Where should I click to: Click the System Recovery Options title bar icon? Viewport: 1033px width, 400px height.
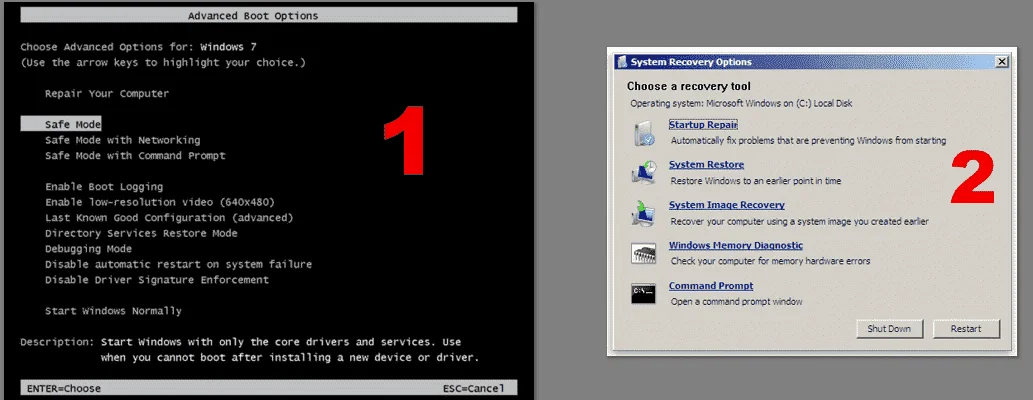pyautogui.click(x=621, y=62)
